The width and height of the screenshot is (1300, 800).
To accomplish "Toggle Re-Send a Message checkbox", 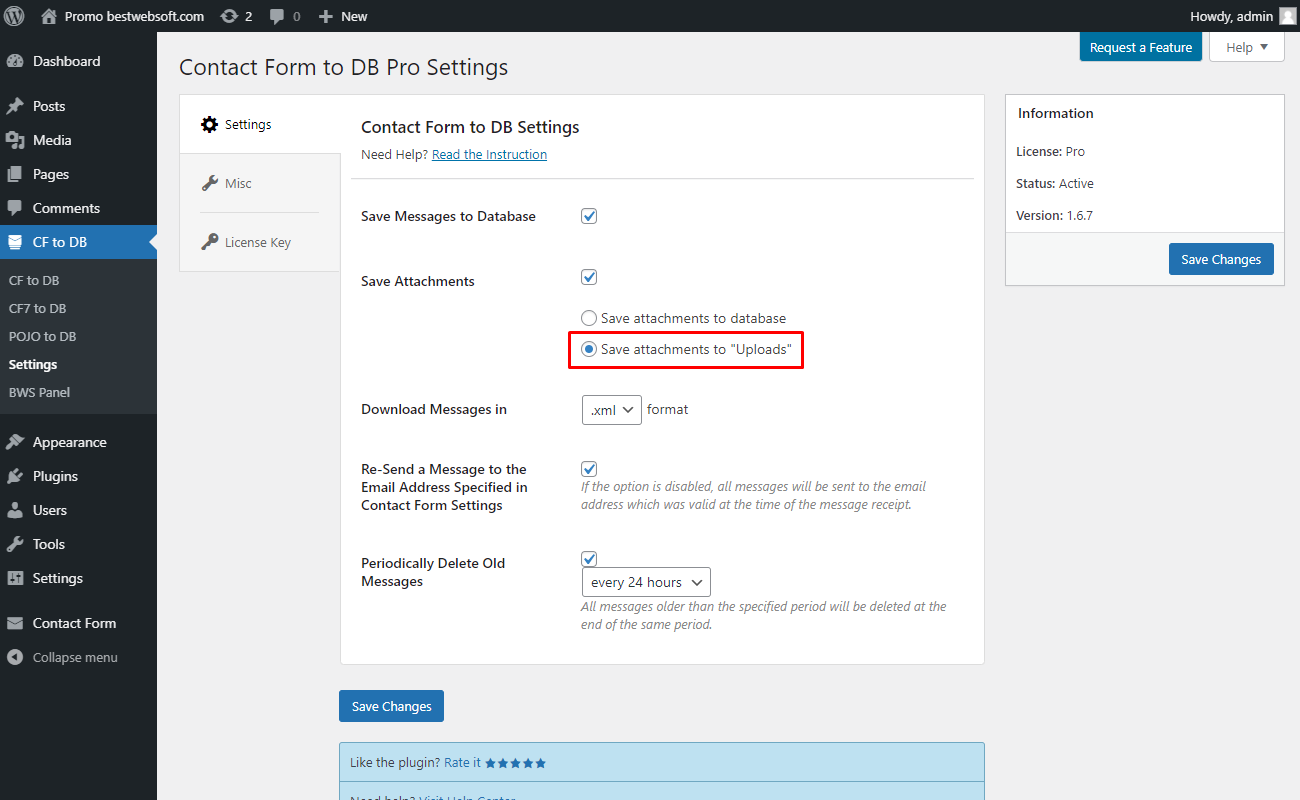I will point(589,469).
